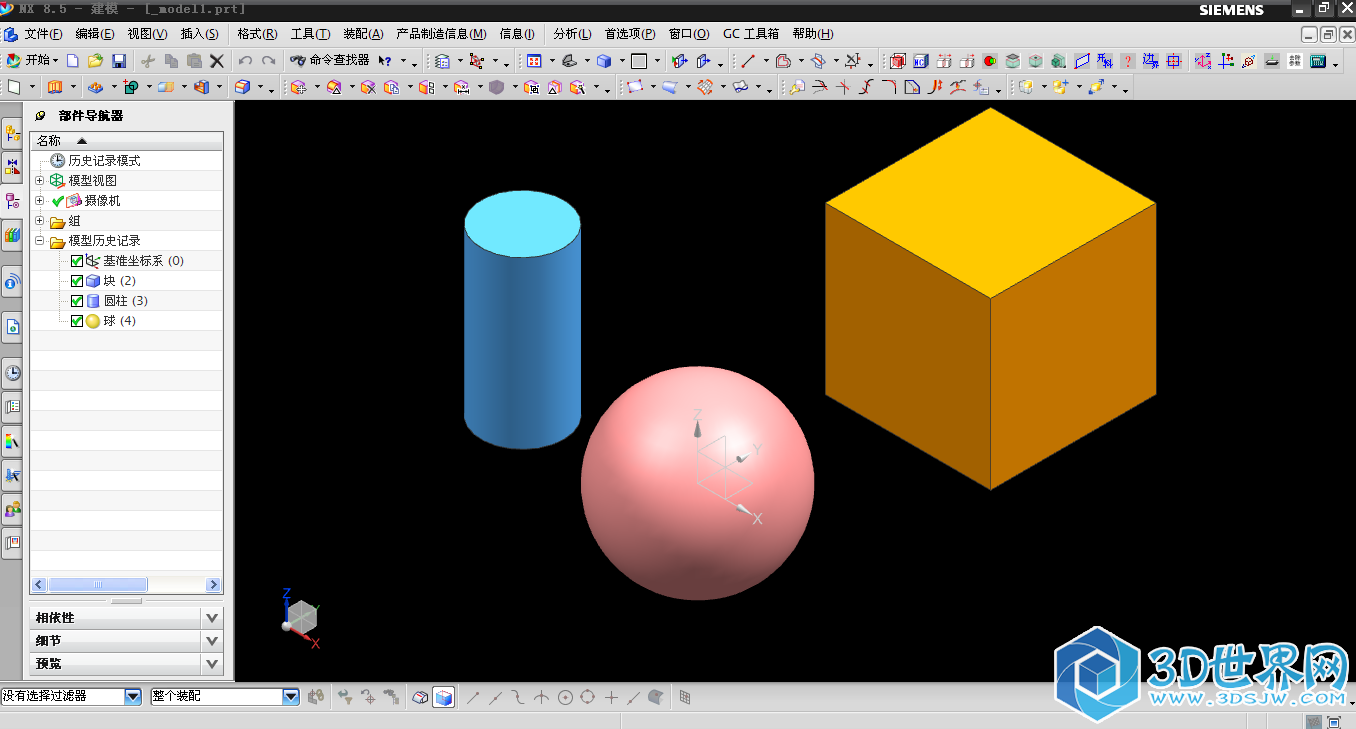Click the New file icon
This screenshot has width=1356, height=729.
73,61
